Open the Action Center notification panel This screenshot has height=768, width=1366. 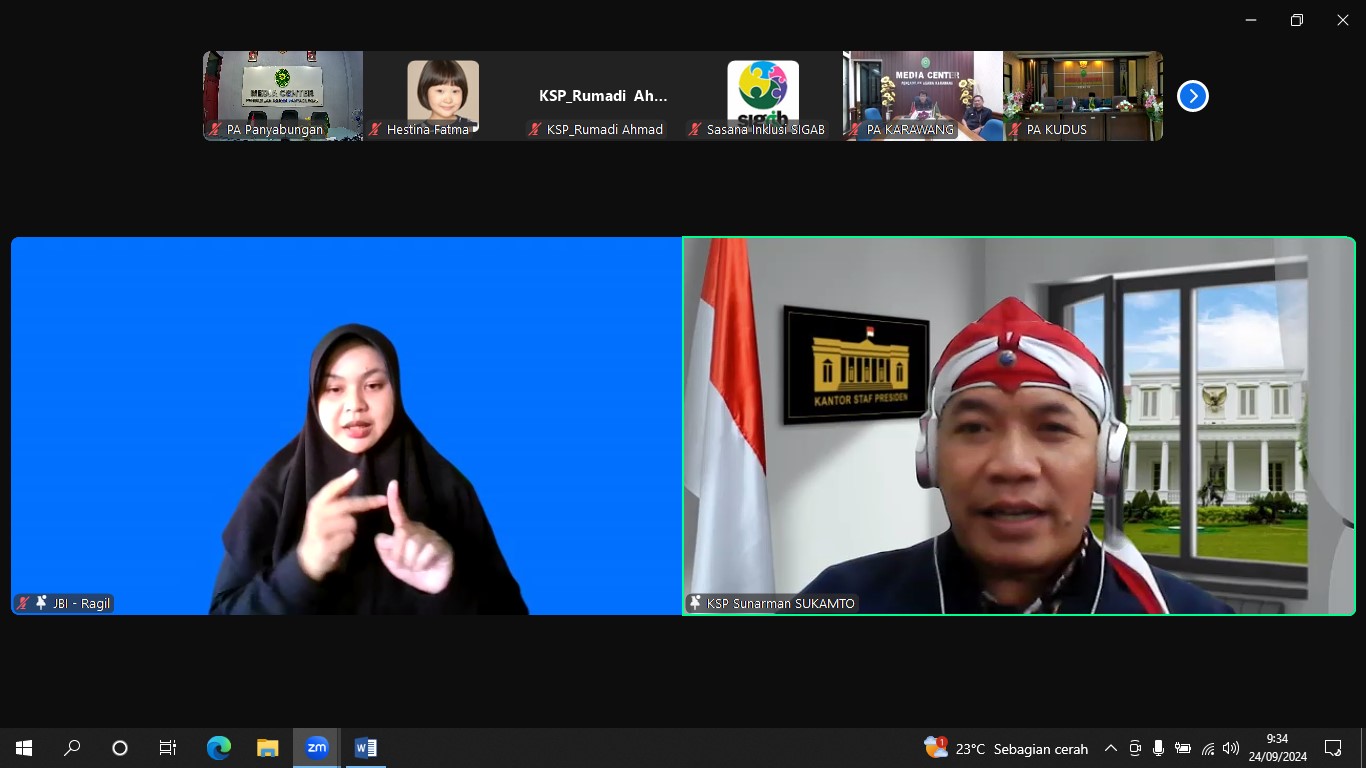(x=1334, y=747)
